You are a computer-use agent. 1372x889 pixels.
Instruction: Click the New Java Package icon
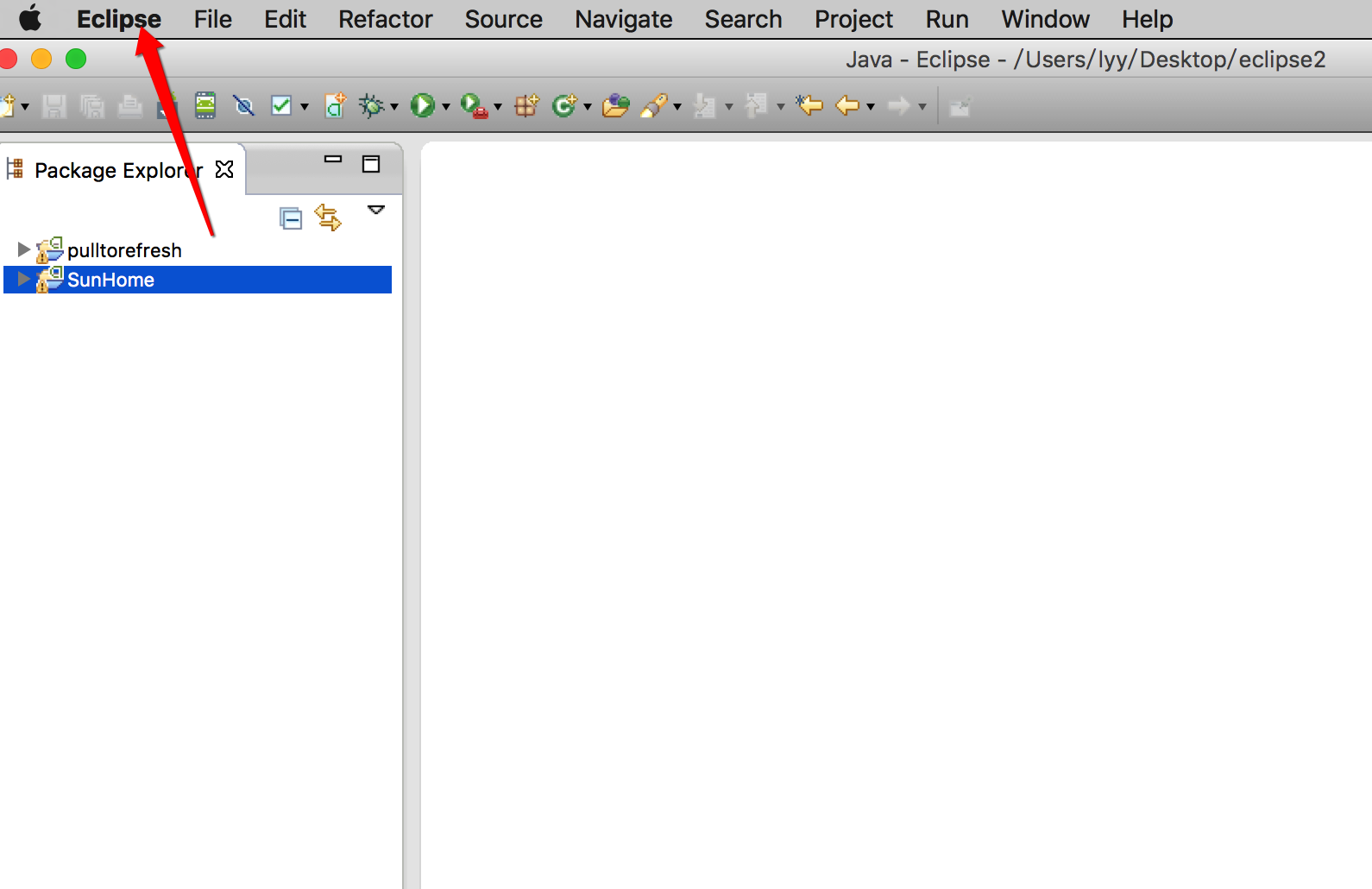click(x=526, y=105)
